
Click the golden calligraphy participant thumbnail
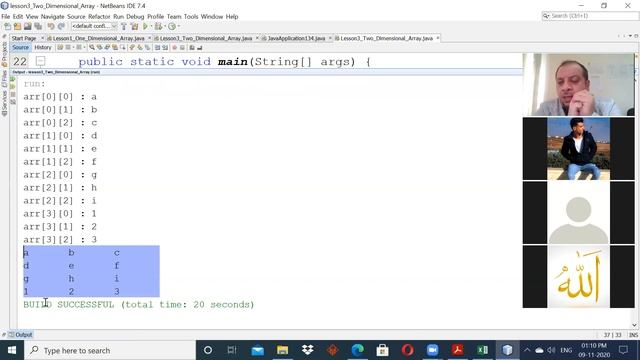(x=578, y=276)
